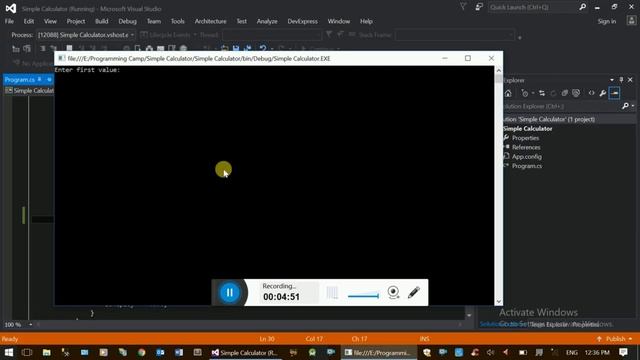
Task: Click the Save toolbar icon
Action: tap(236, 49)
